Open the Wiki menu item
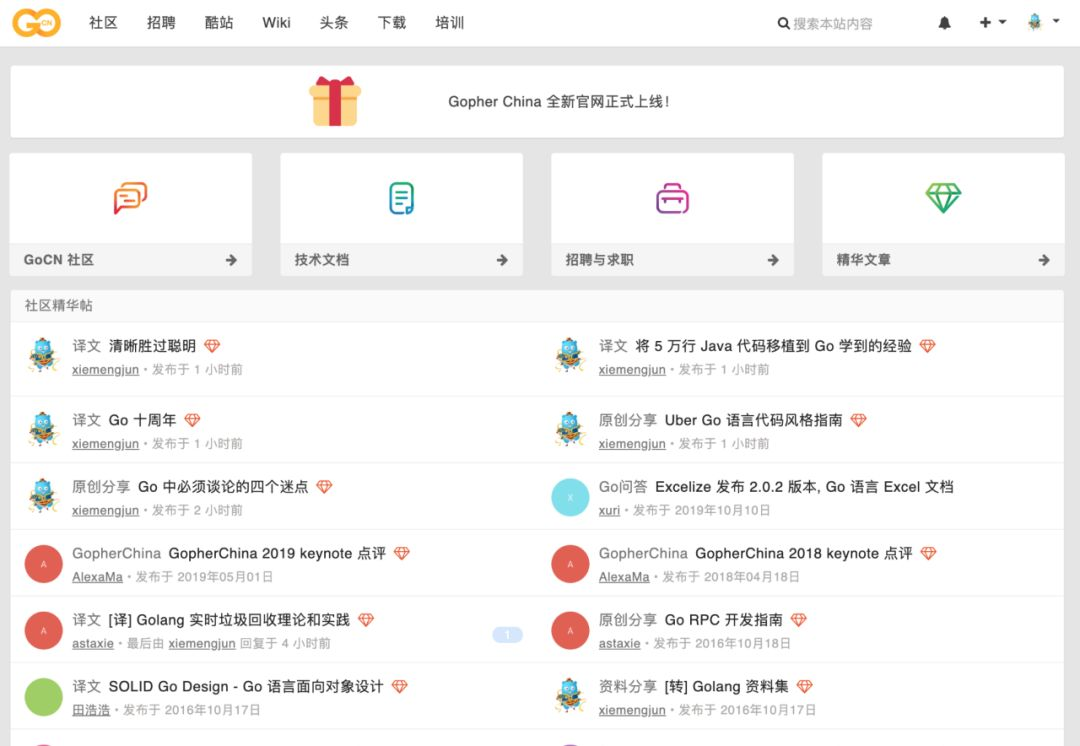The height and width of the screenshot is (746, 1080). coord(276,23)
